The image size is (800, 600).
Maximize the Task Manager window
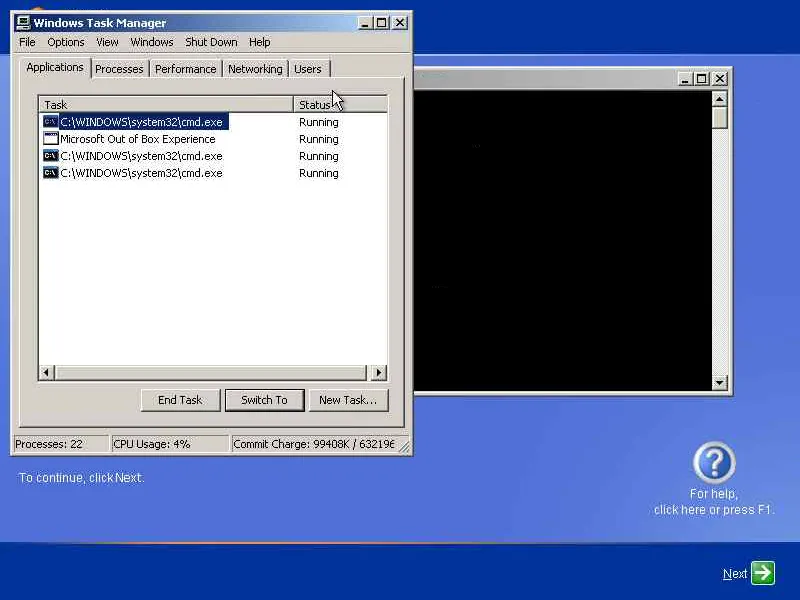tap(382, 22)
